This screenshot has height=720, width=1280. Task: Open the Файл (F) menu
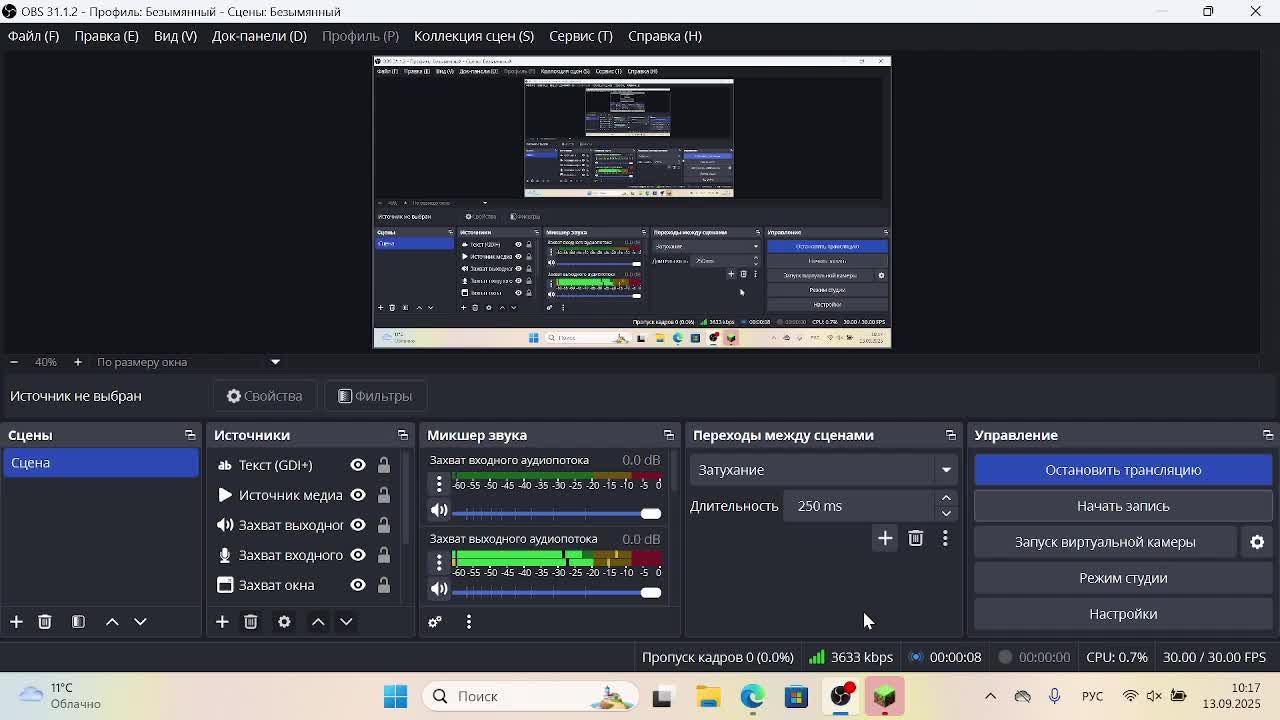pos(33,36)
